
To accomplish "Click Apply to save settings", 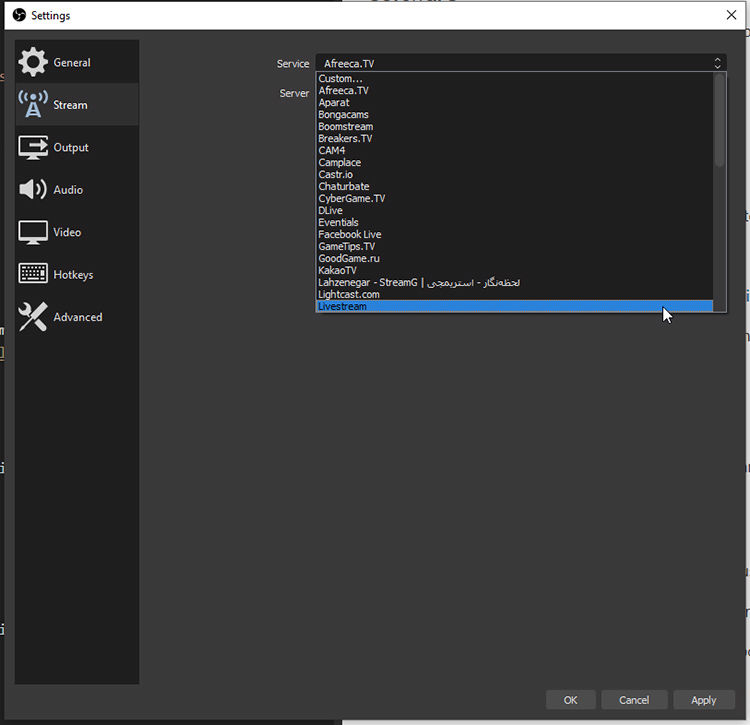I will point(703,700).
